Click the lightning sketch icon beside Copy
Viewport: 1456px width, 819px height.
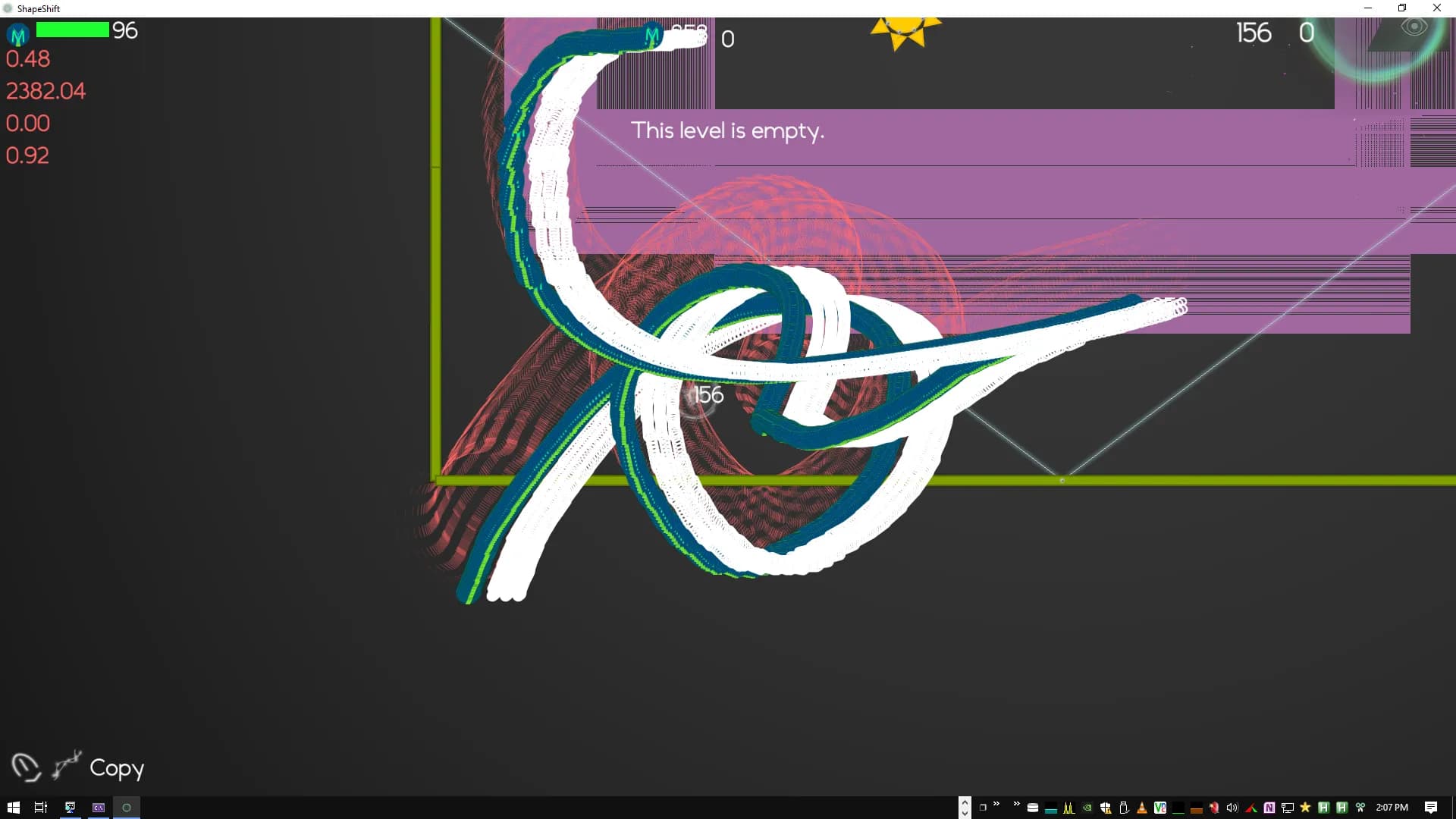(64, 766)
